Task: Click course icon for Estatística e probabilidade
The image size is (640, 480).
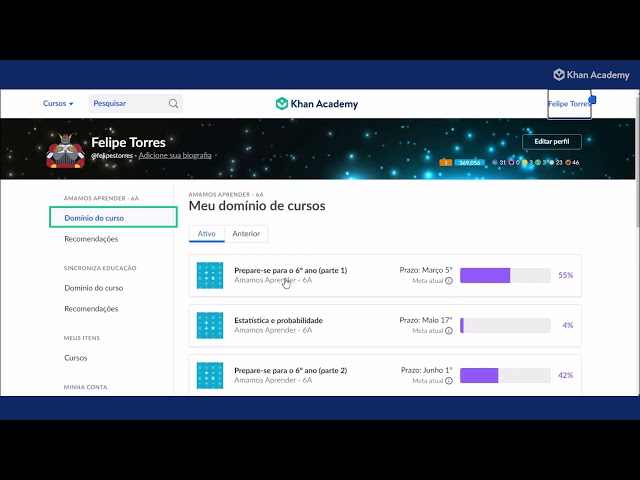Action: pos(210,325)
